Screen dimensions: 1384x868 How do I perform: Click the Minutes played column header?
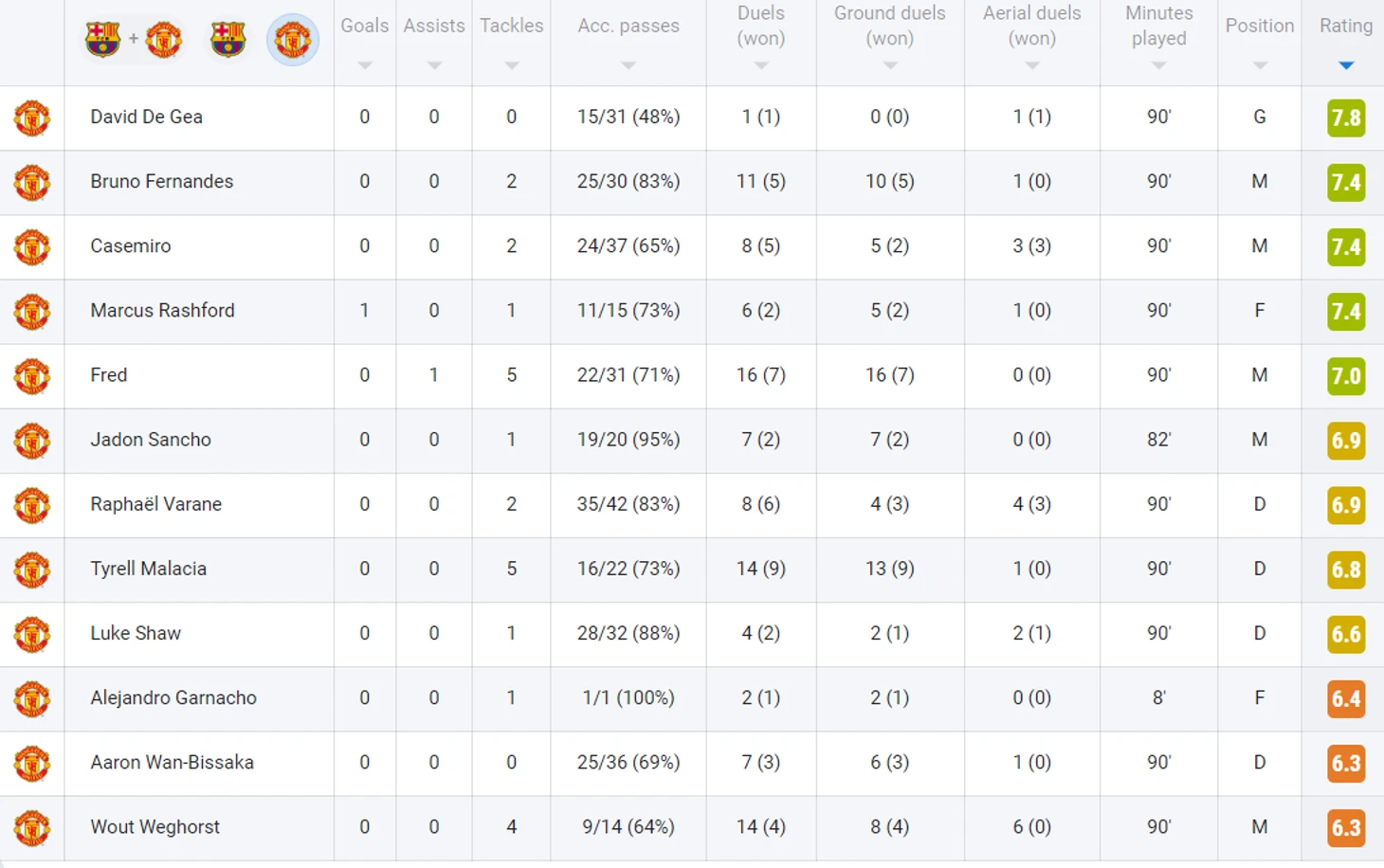[1158, 27]
